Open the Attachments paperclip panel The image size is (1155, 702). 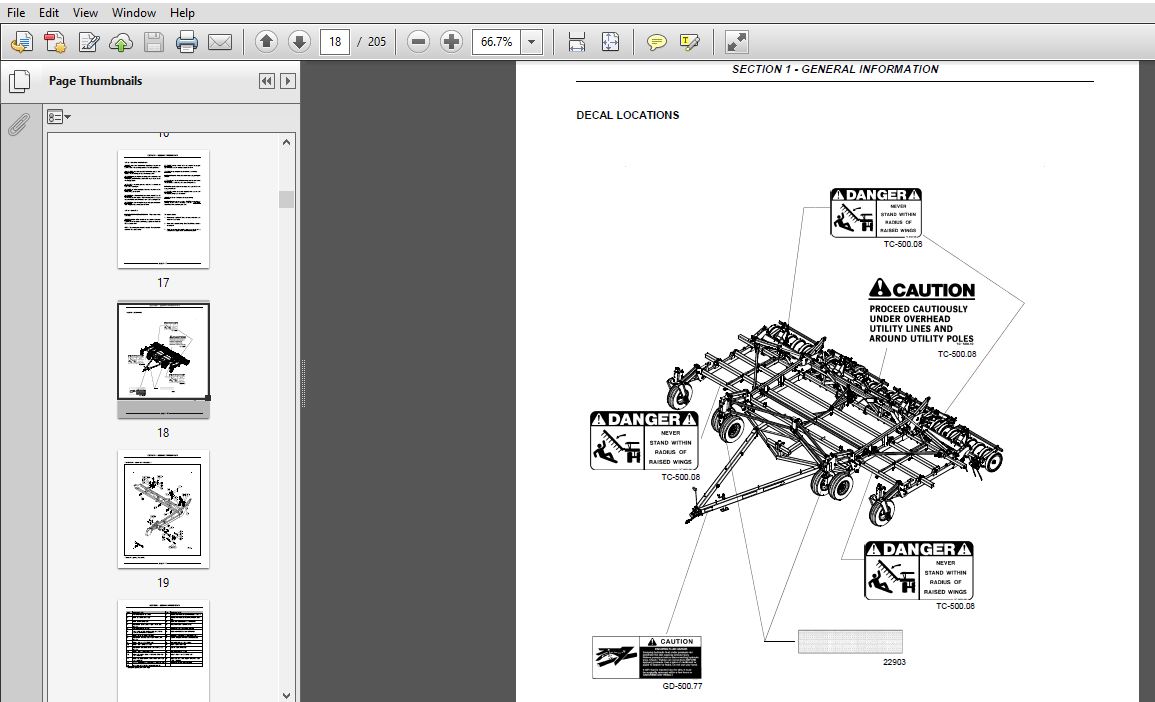19,125
